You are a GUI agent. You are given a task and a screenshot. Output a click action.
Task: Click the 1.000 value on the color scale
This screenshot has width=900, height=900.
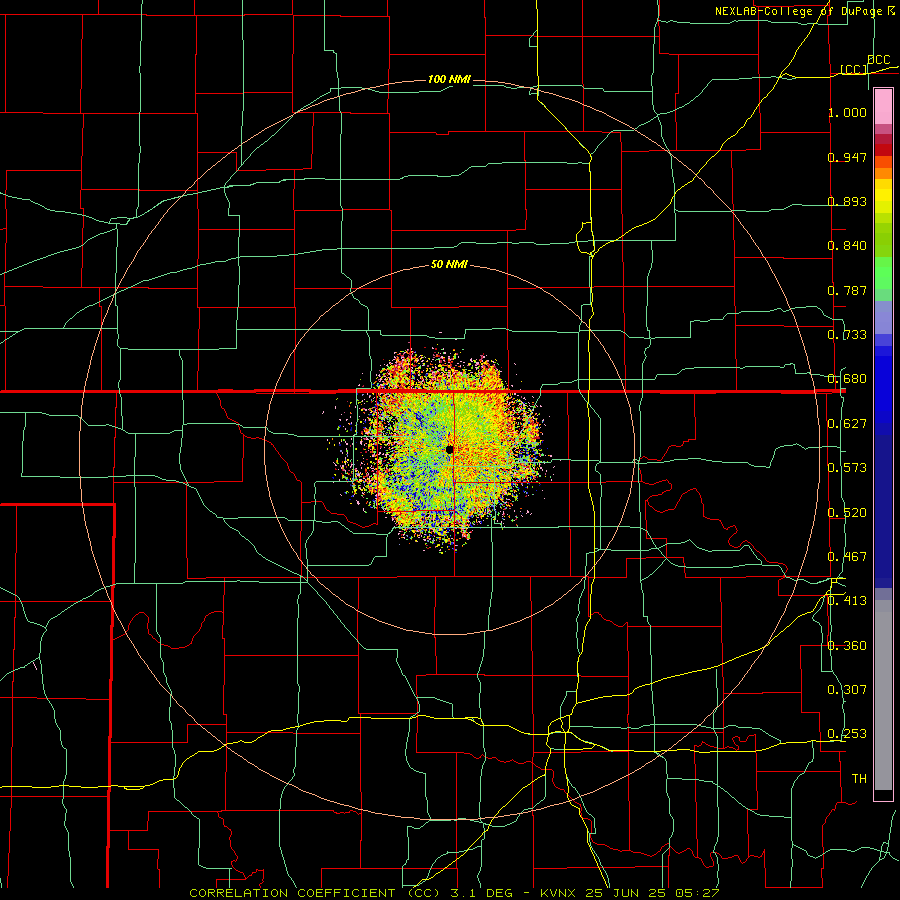[847, 112]
